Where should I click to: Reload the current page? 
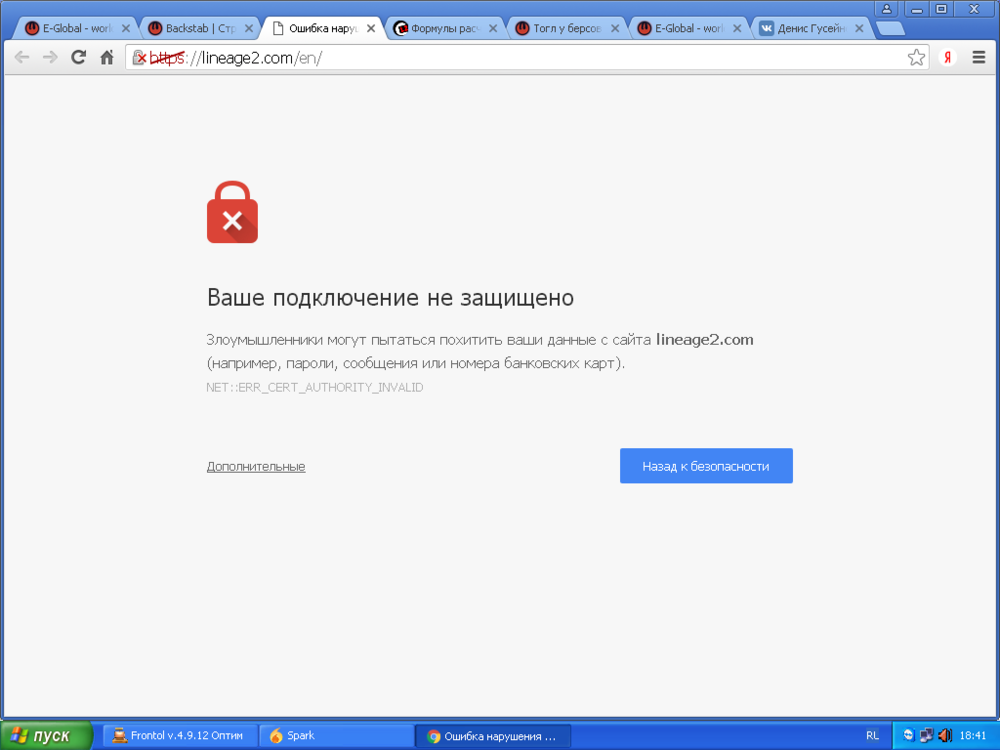tap(78, 57)
